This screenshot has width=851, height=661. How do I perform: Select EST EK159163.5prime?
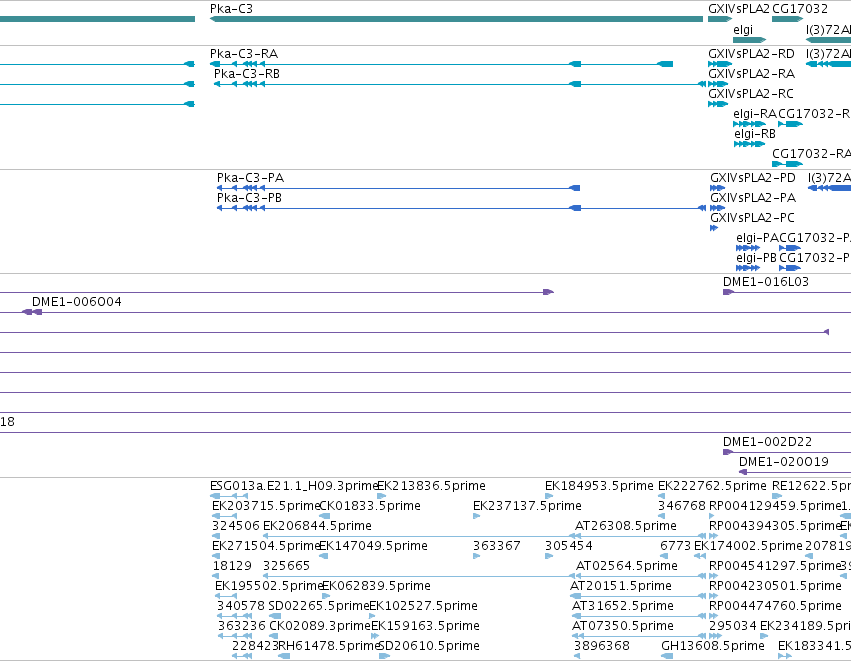tap(425, 627)
